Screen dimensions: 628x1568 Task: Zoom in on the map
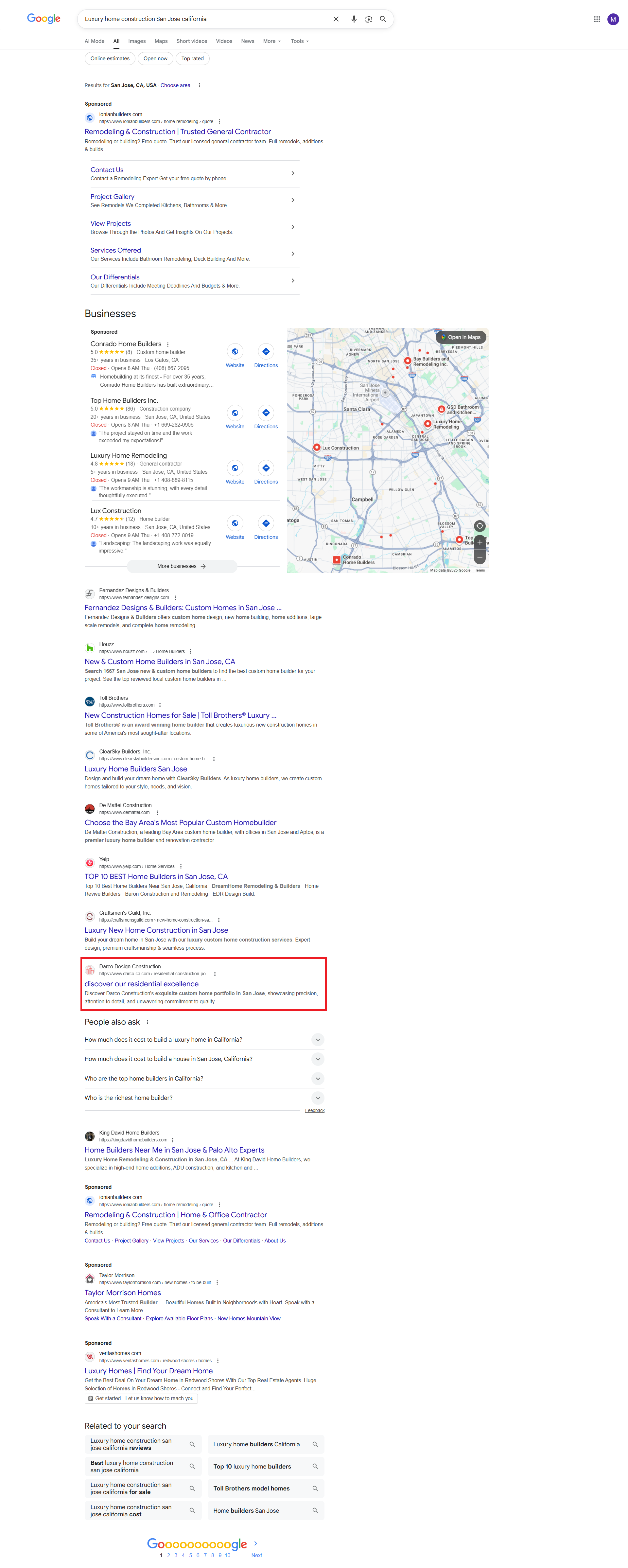(x=480, y=542)
